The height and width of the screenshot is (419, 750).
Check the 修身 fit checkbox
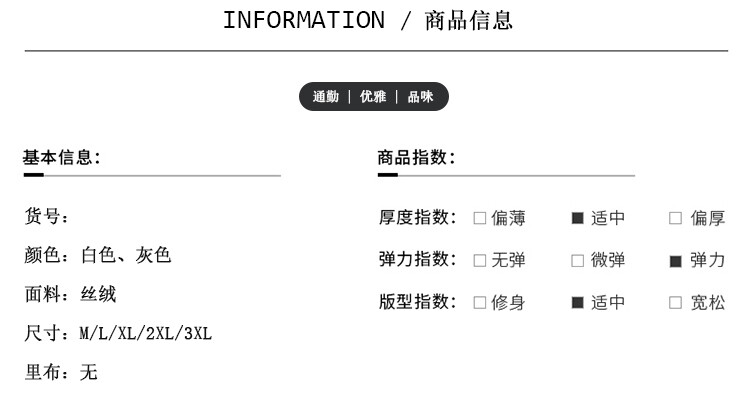[479, 303]
